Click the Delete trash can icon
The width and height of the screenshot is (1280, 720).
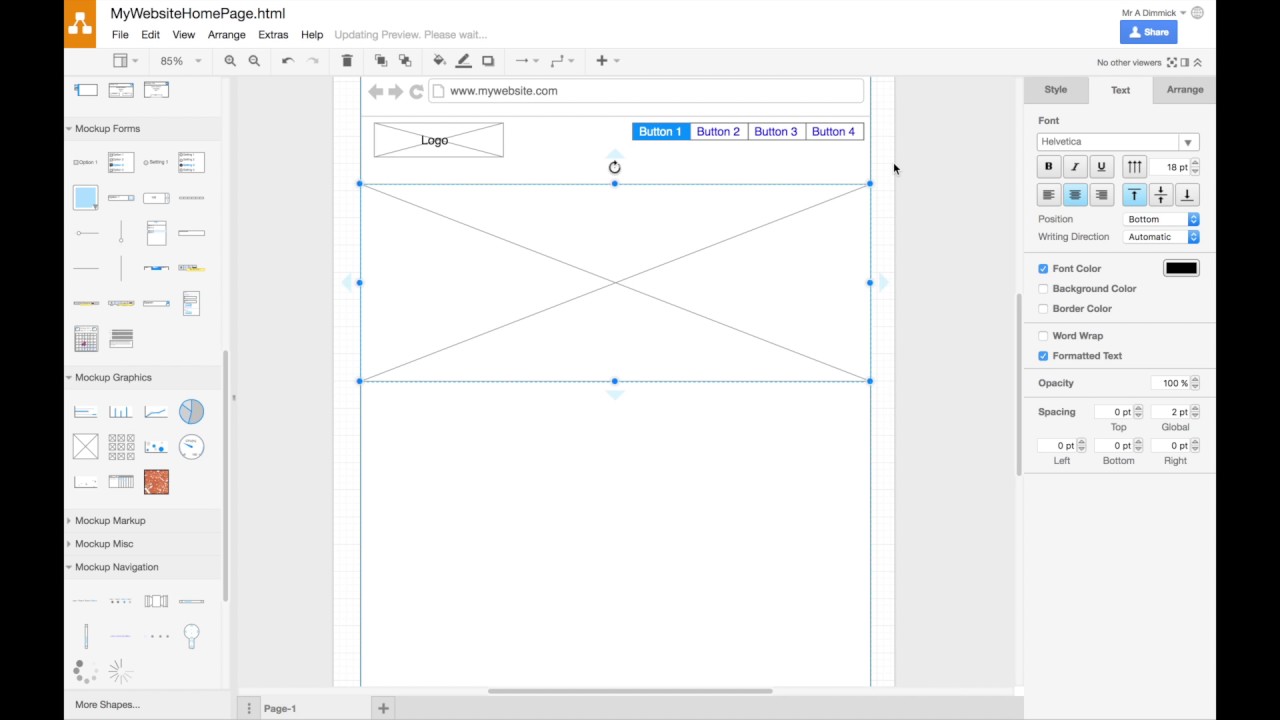[347, 60]
